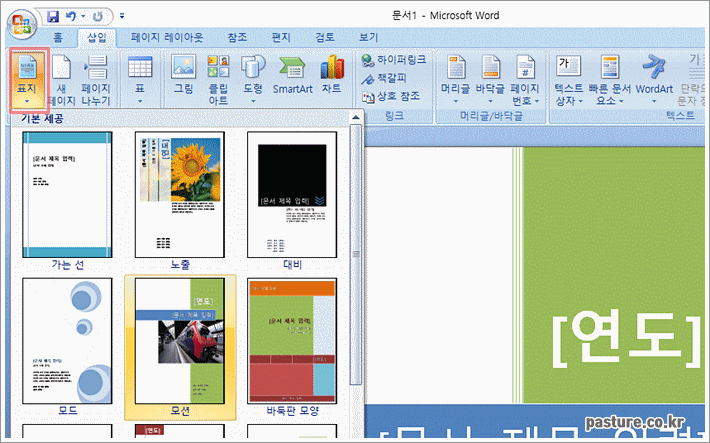Choose the 노출 cover page with sunflower
710x443 pixels.
pyautogui.click(x=179, y=201)
